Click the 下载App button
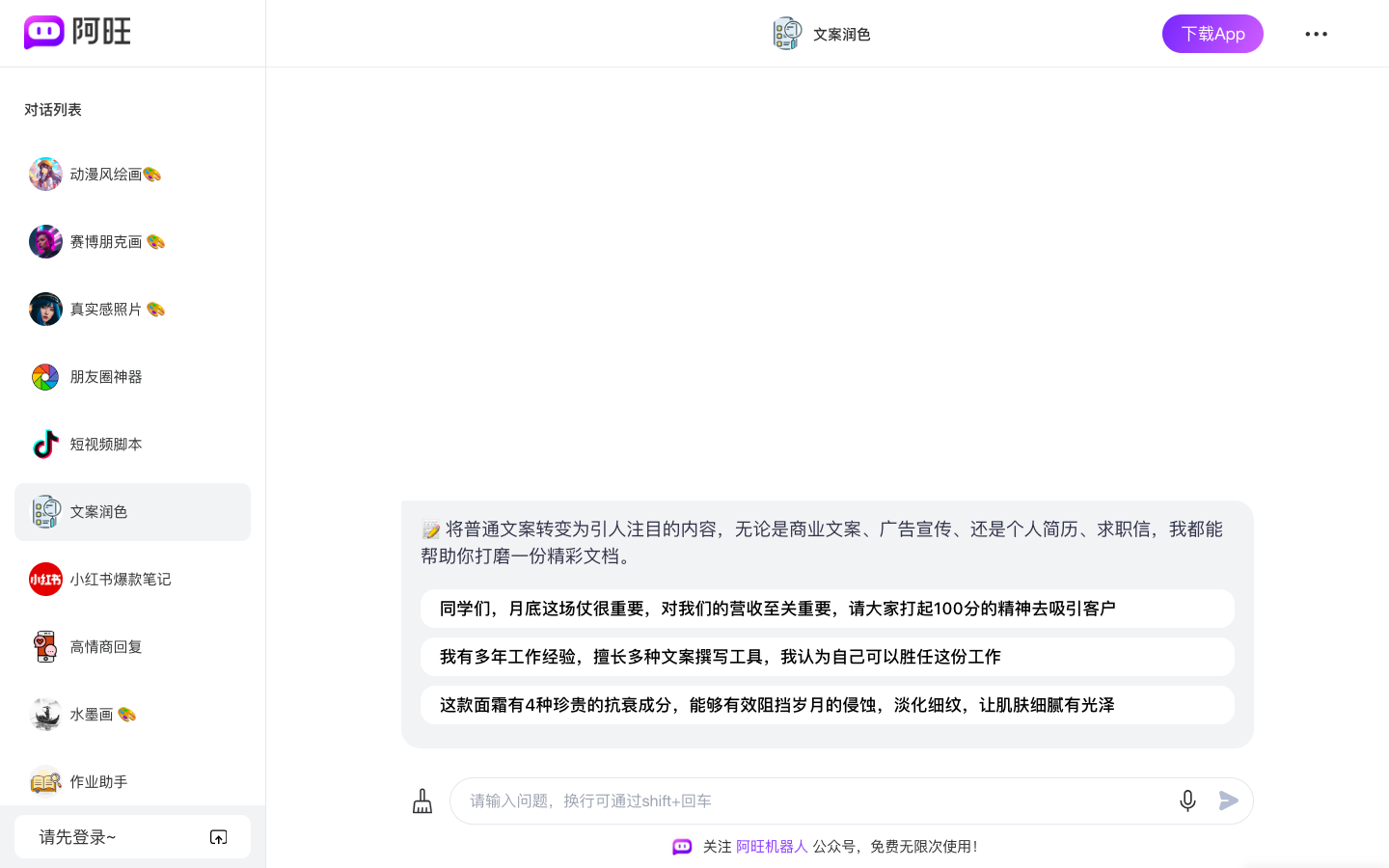1389x868 pixels. (1212, 34)
